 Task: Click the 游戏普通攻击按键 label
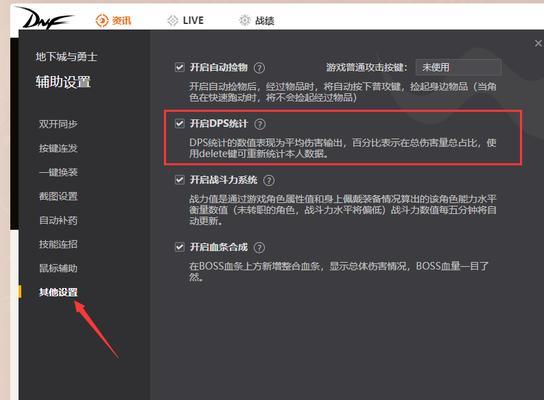366,67
